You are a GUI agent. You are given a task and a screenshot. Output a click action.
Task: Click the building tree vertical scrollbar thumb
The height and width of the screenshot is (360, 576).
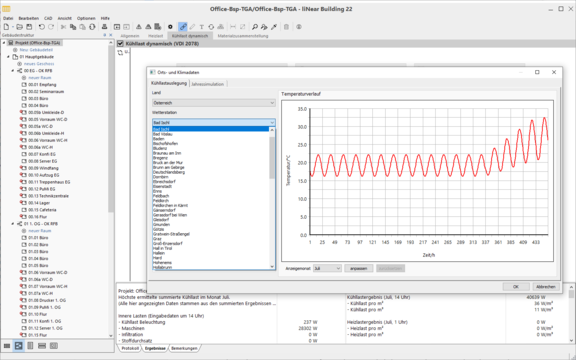pos(111,129)
